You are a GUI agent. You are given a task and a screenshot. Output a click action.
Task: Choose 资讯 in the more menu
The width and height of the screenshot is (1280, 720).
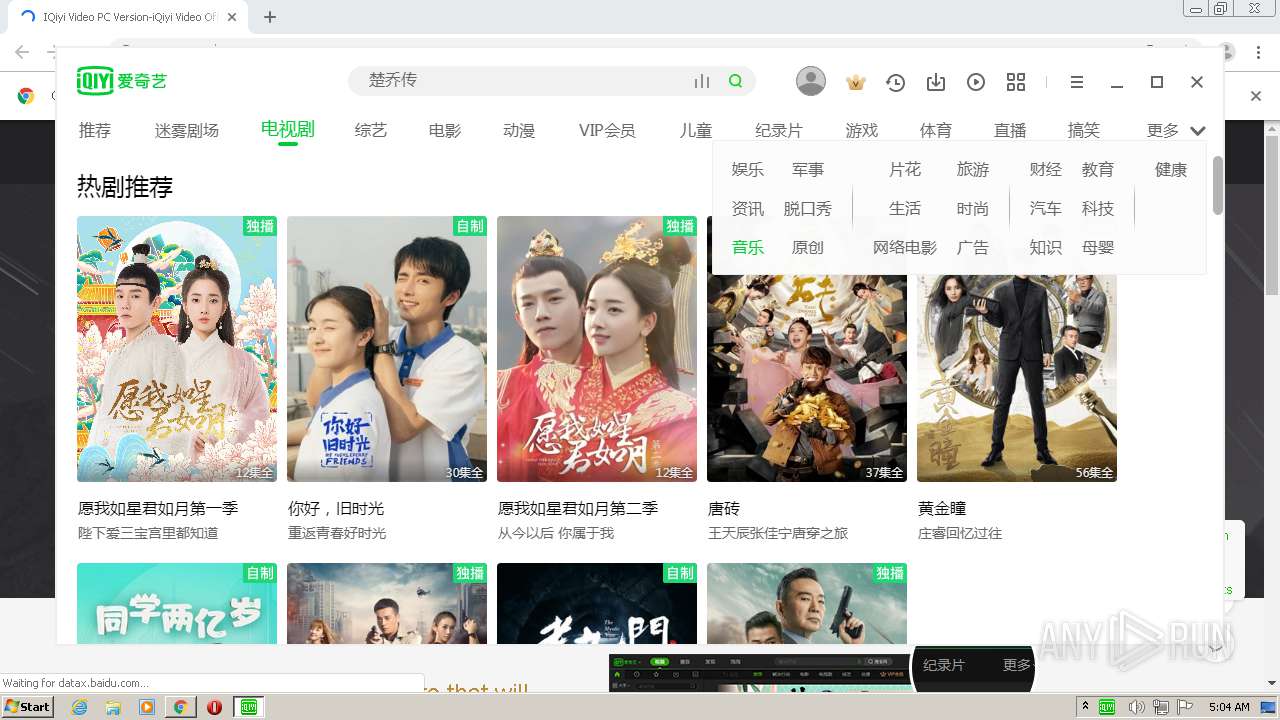748,209
